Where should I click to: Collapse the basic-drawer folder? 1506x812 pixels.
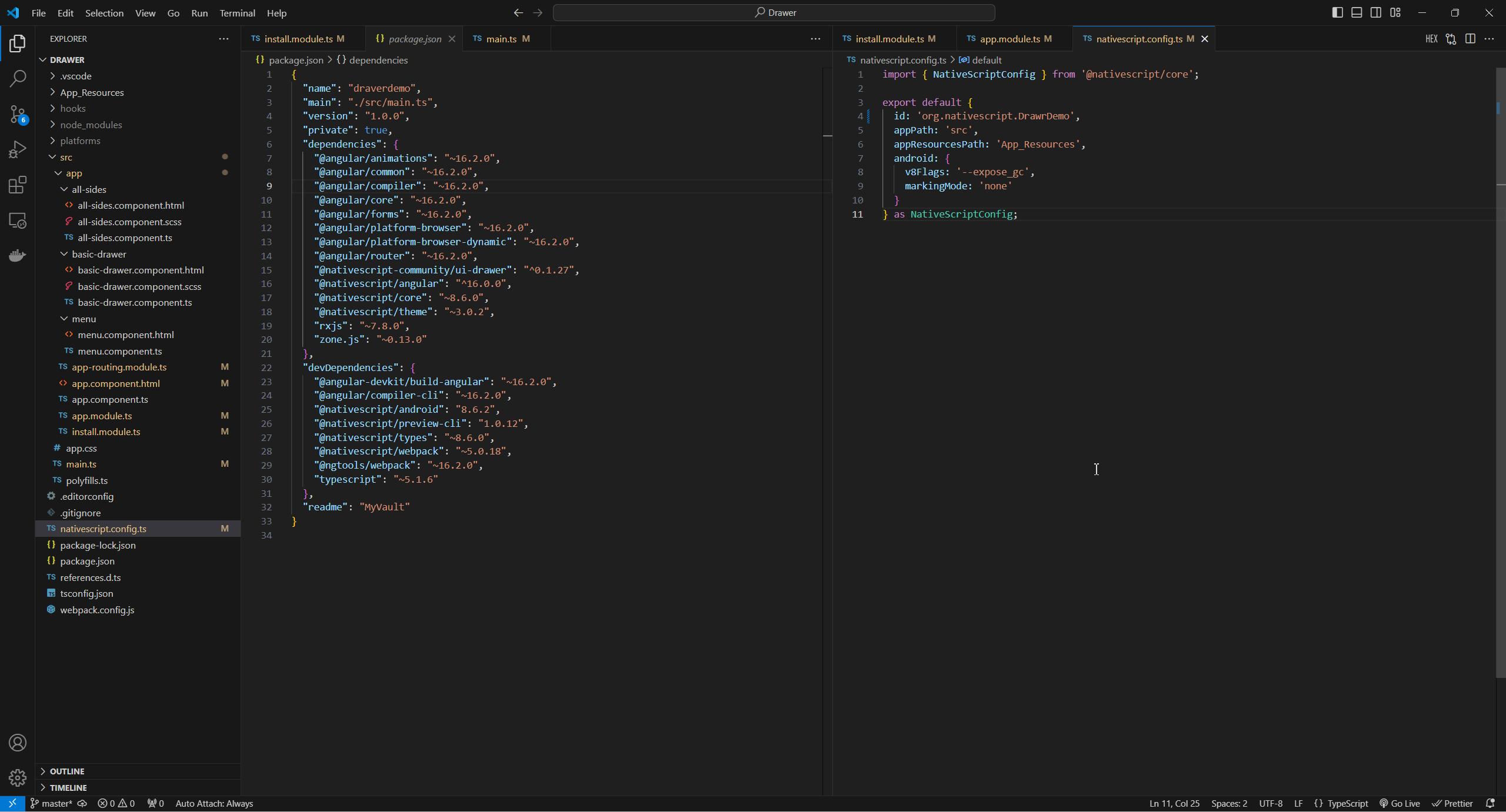point(98,254)
